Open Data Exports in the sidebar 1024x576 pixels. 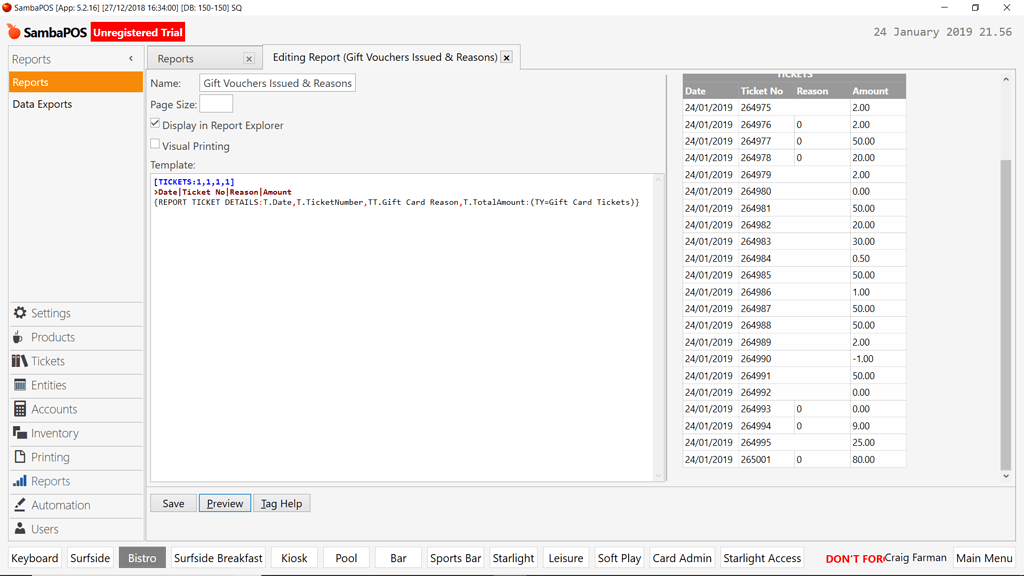coord(41,103)
